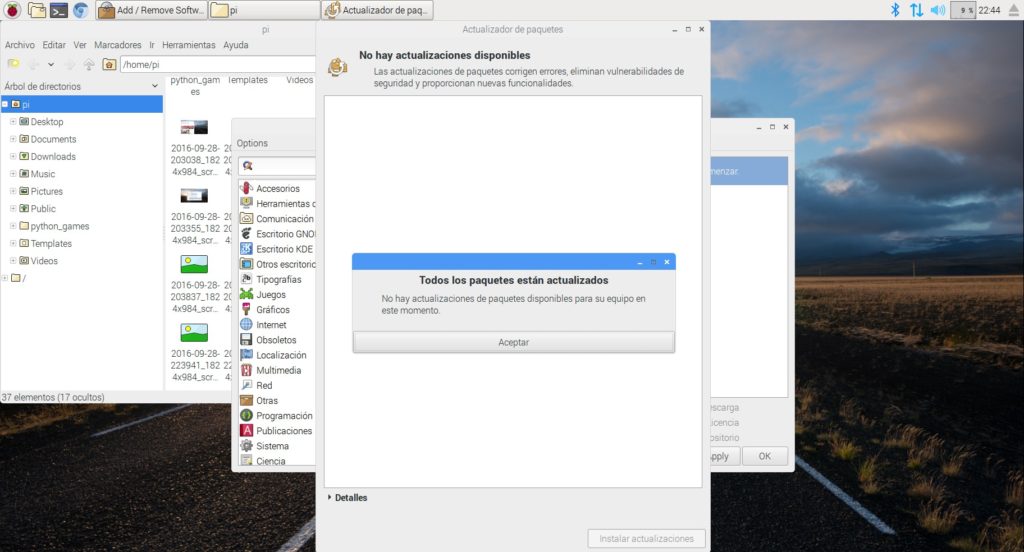Collapse the pi tree node

point(5,105)
